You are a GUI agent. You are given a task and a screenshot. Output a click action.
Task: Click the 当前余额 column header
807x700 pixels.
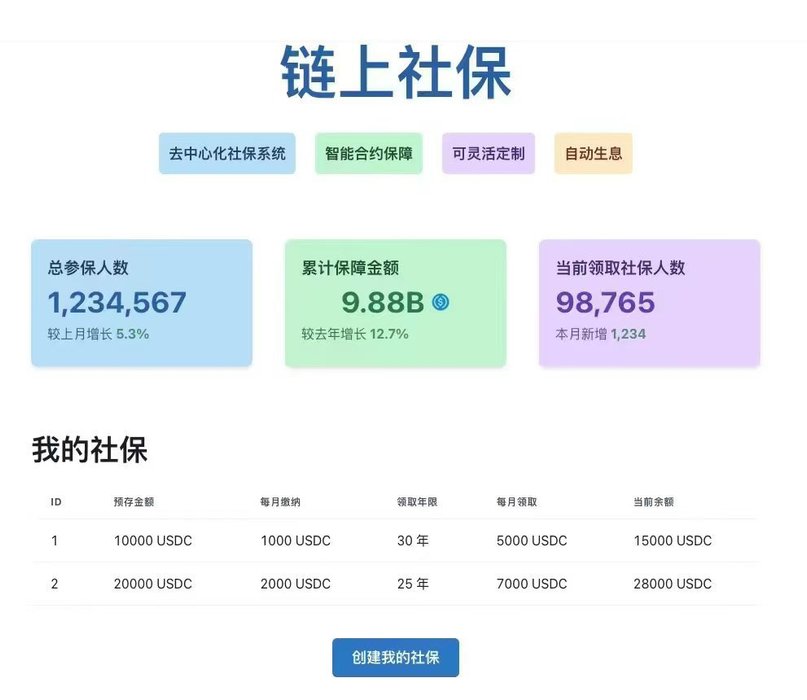[x=653, y=502]
